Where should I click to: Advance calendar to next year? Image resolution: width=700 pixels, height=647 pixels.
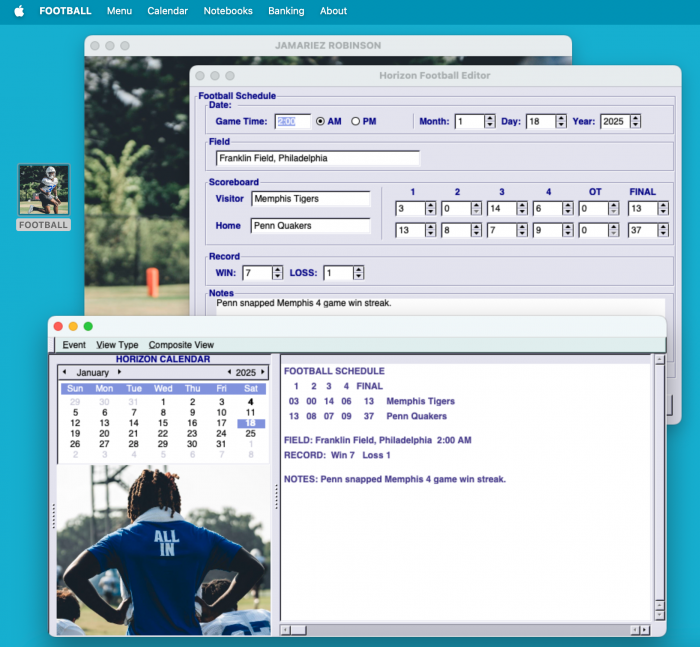click(x=265, y=372)
